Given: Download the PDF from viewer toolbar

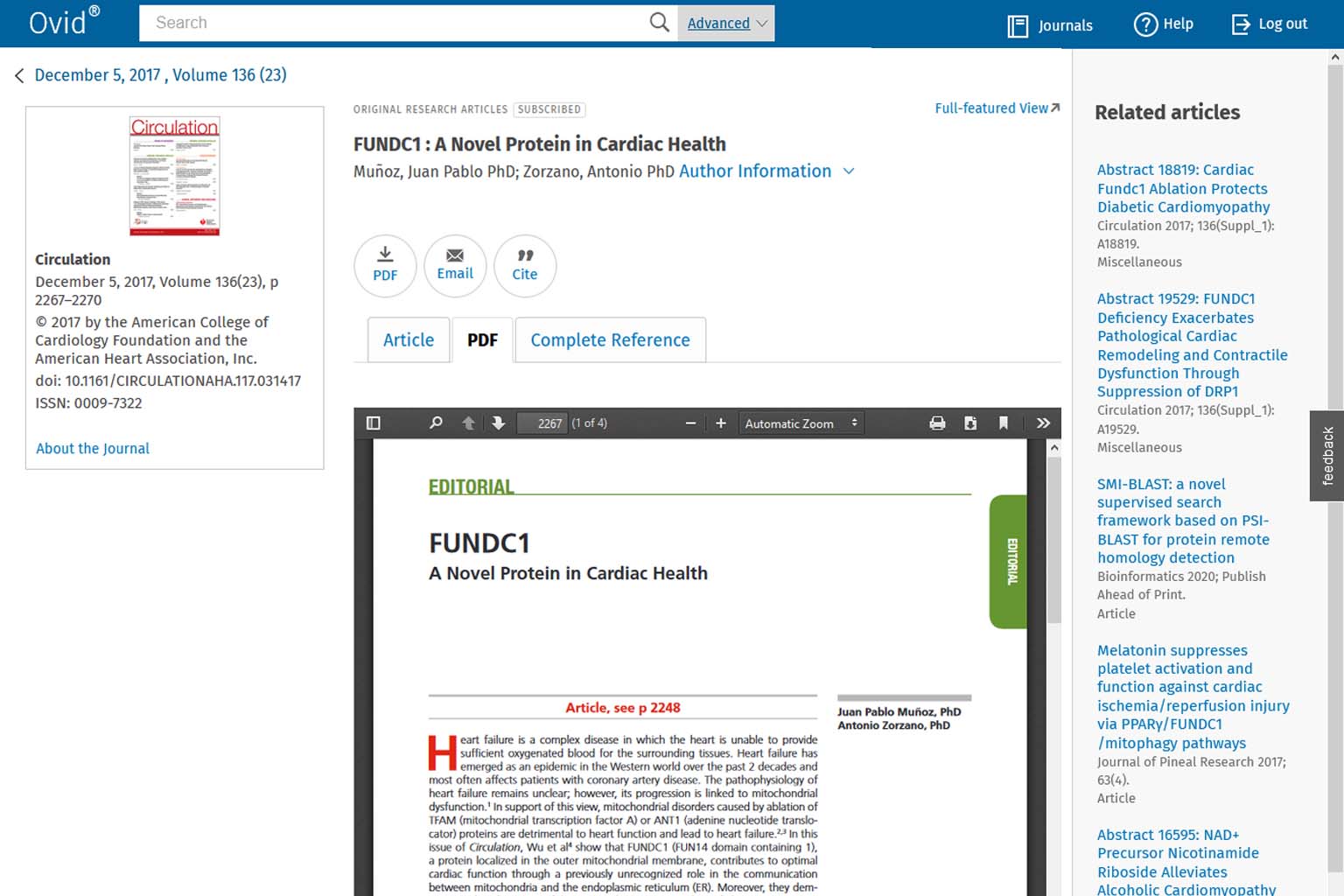Looking at the screenshot, I should (x=970, y=423).
